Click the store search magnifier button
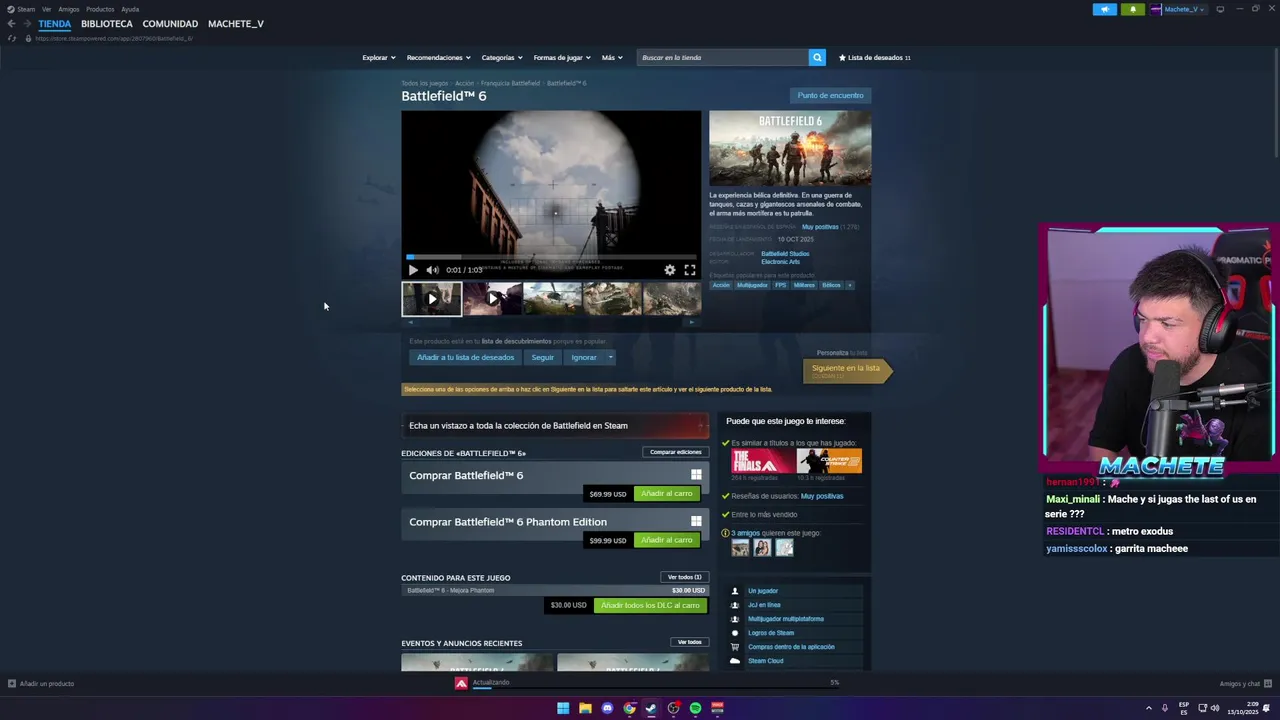Screen dimensions: 1280x720 pyautogui.click(x=817, y=57)
